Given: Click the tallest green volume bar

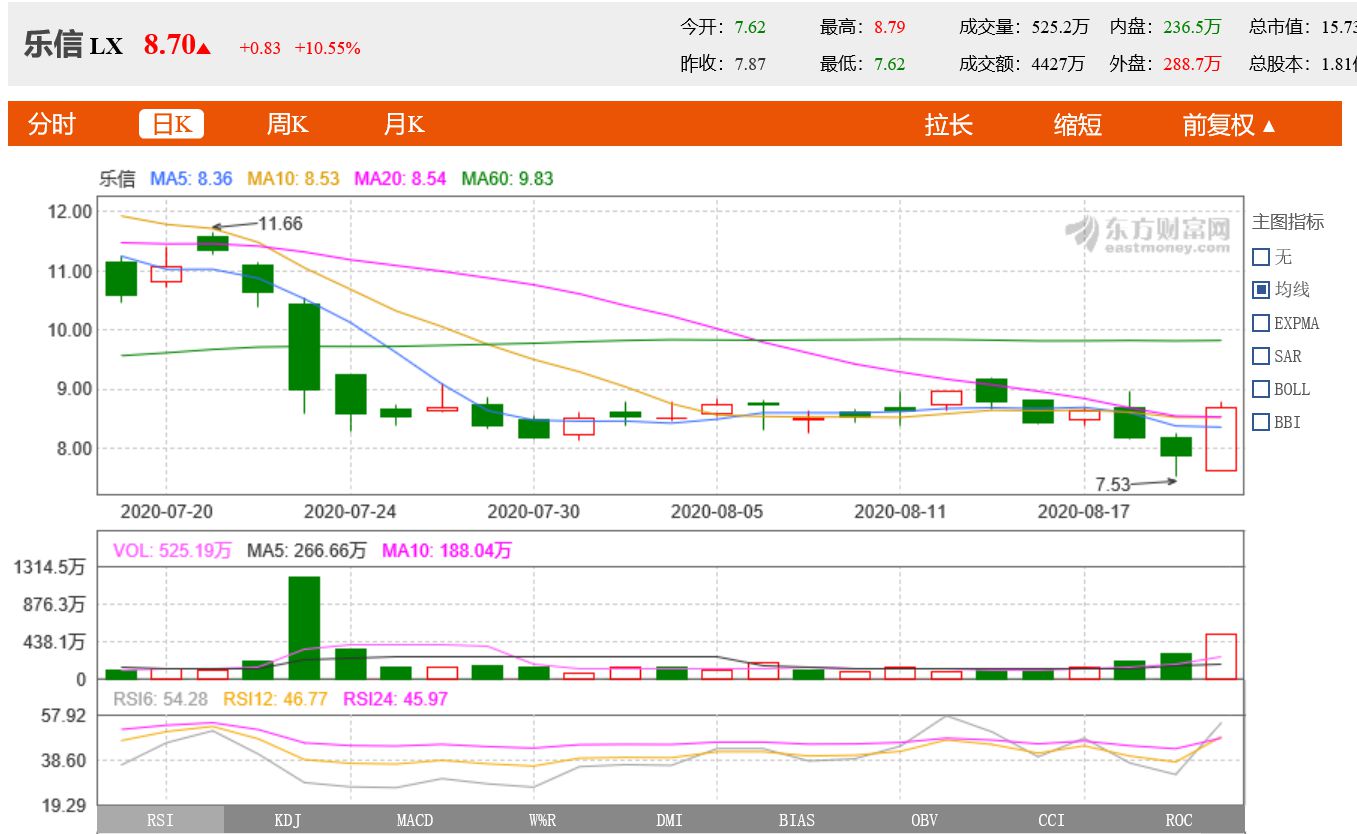Looking at the screenshot, I should 304,628.
